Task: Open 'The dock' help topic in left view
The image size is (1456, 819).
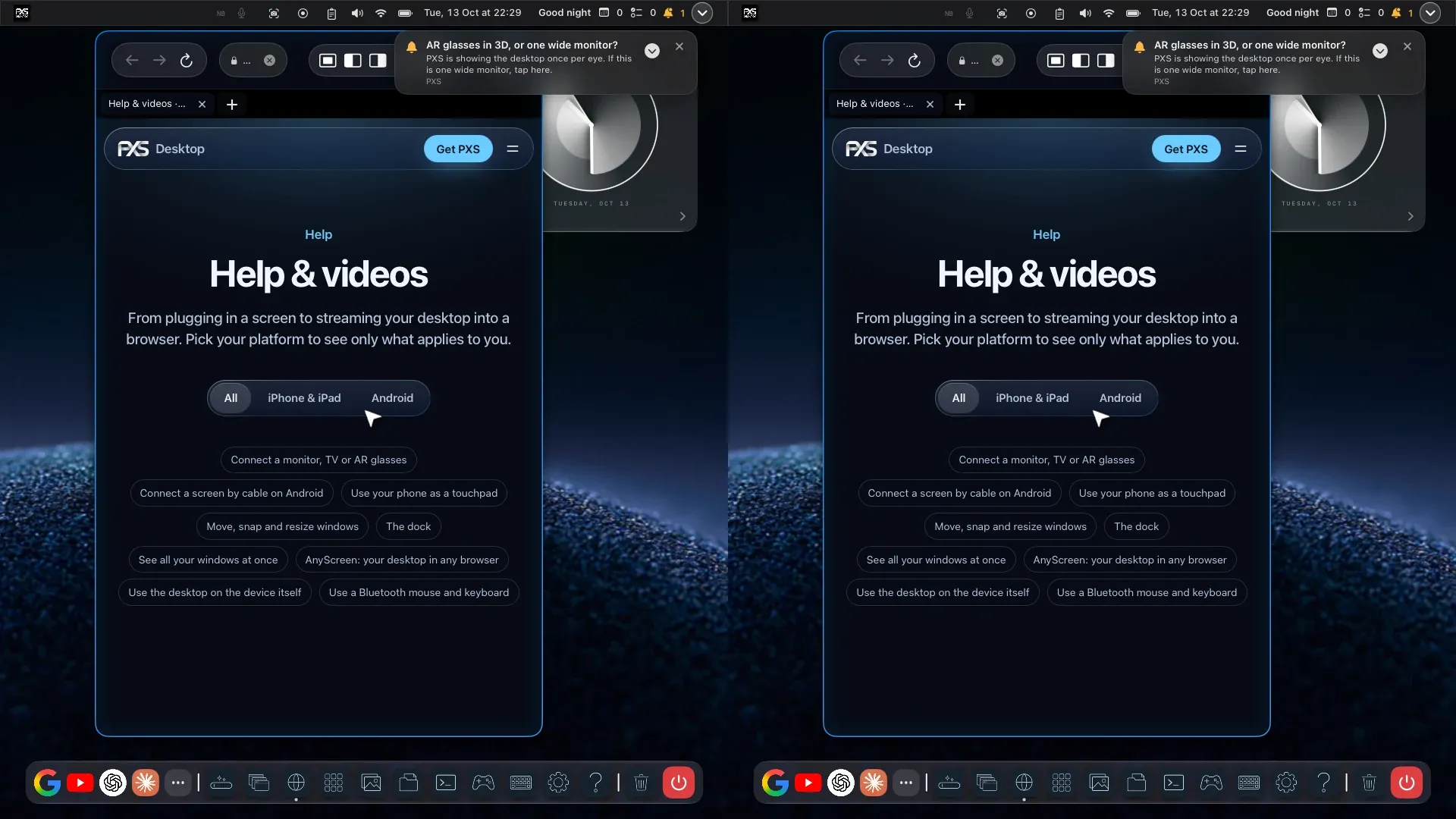Action: point(408,526)
